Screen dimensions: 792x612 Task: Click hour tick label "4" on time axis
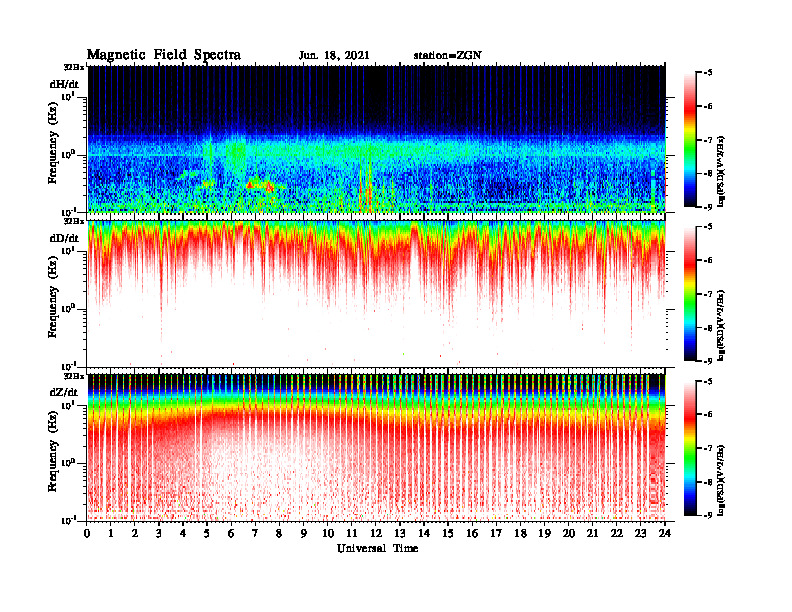(x=183, y=534)
